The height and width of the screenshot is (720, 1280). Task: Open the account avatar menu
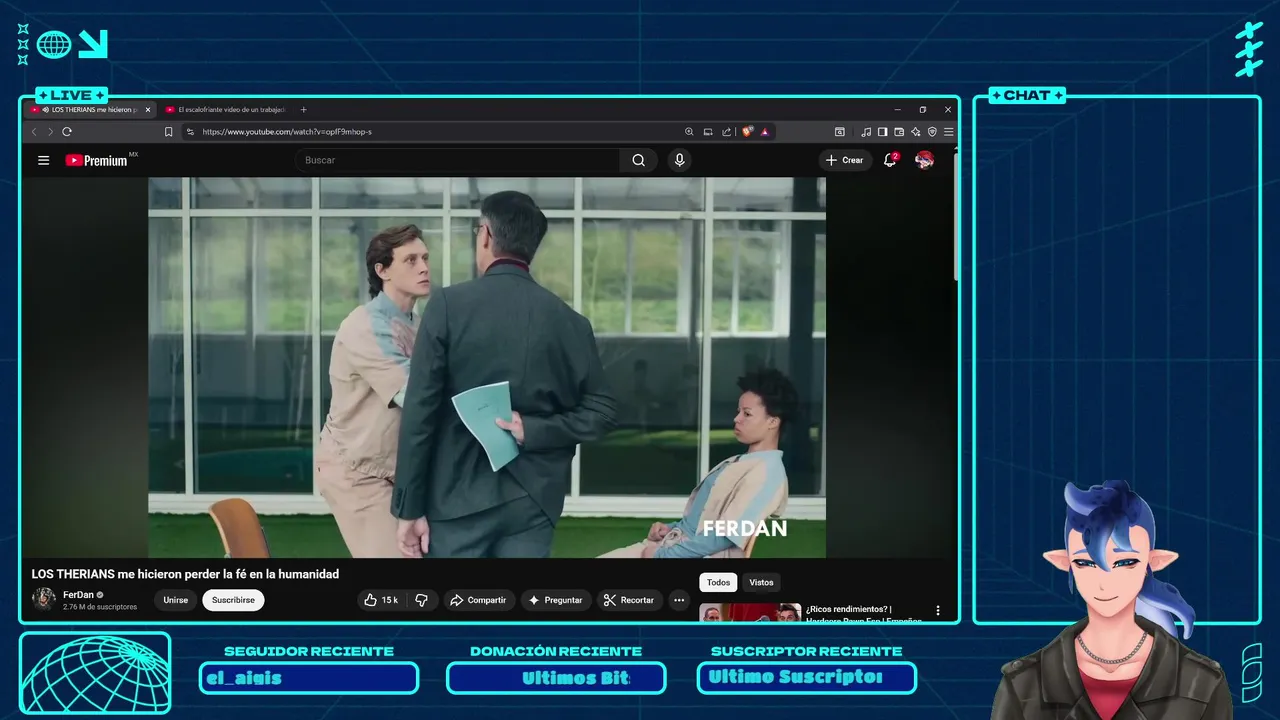pos(924,160)
